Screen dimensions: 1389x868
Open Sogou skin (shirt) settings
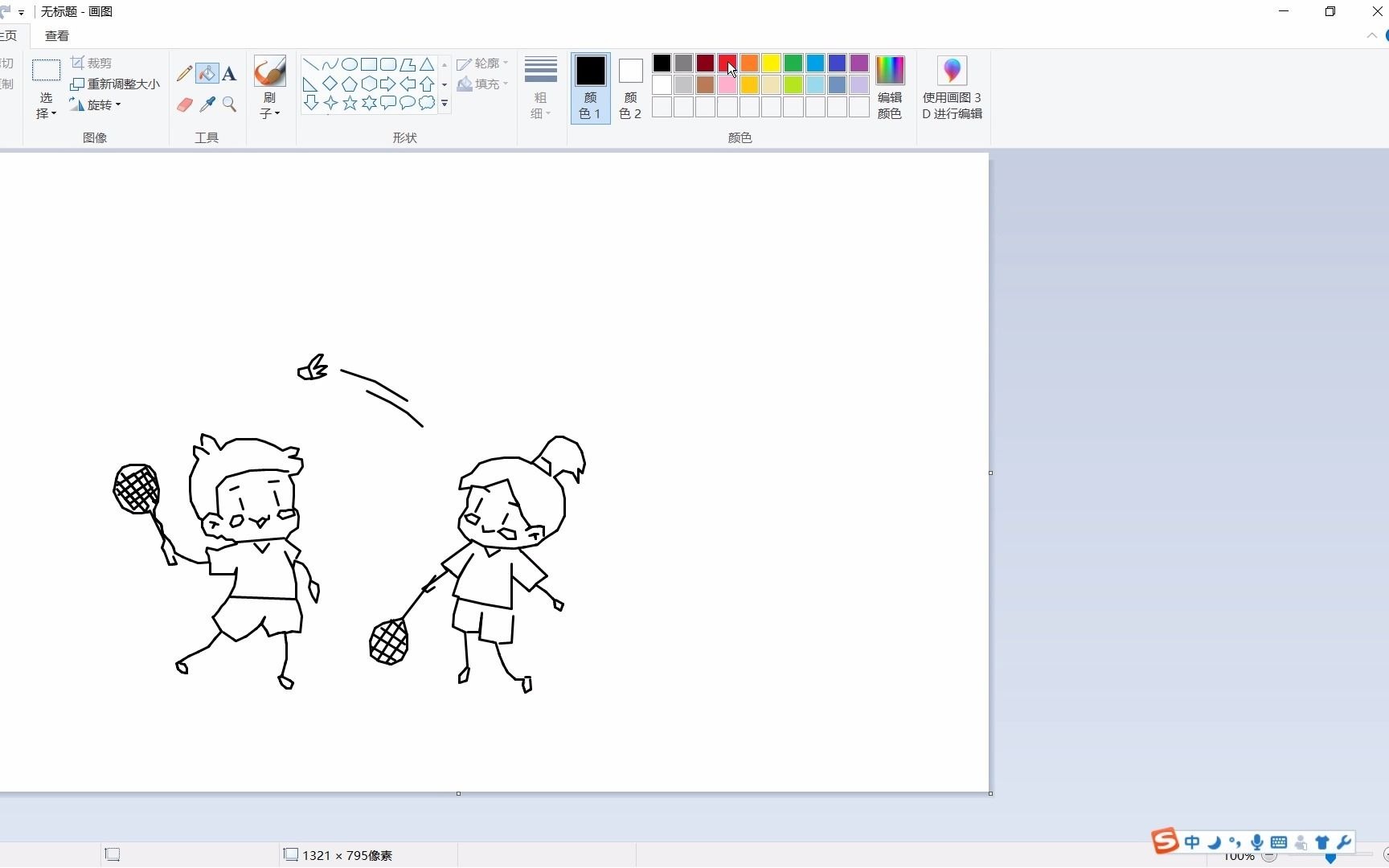click(1322, 842)
